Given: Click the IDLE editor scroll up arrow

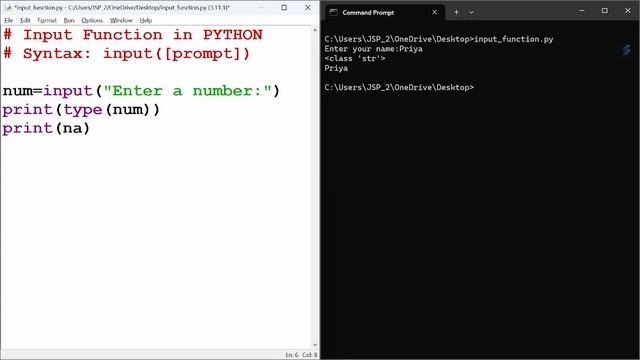Looking at the screenshot, I should (x=315, y=30).
